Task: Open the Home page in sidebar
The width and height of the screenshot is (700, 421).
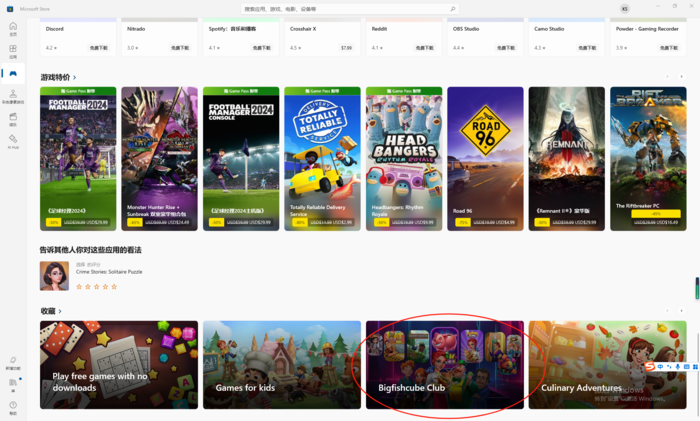Action: click(13, 29)
